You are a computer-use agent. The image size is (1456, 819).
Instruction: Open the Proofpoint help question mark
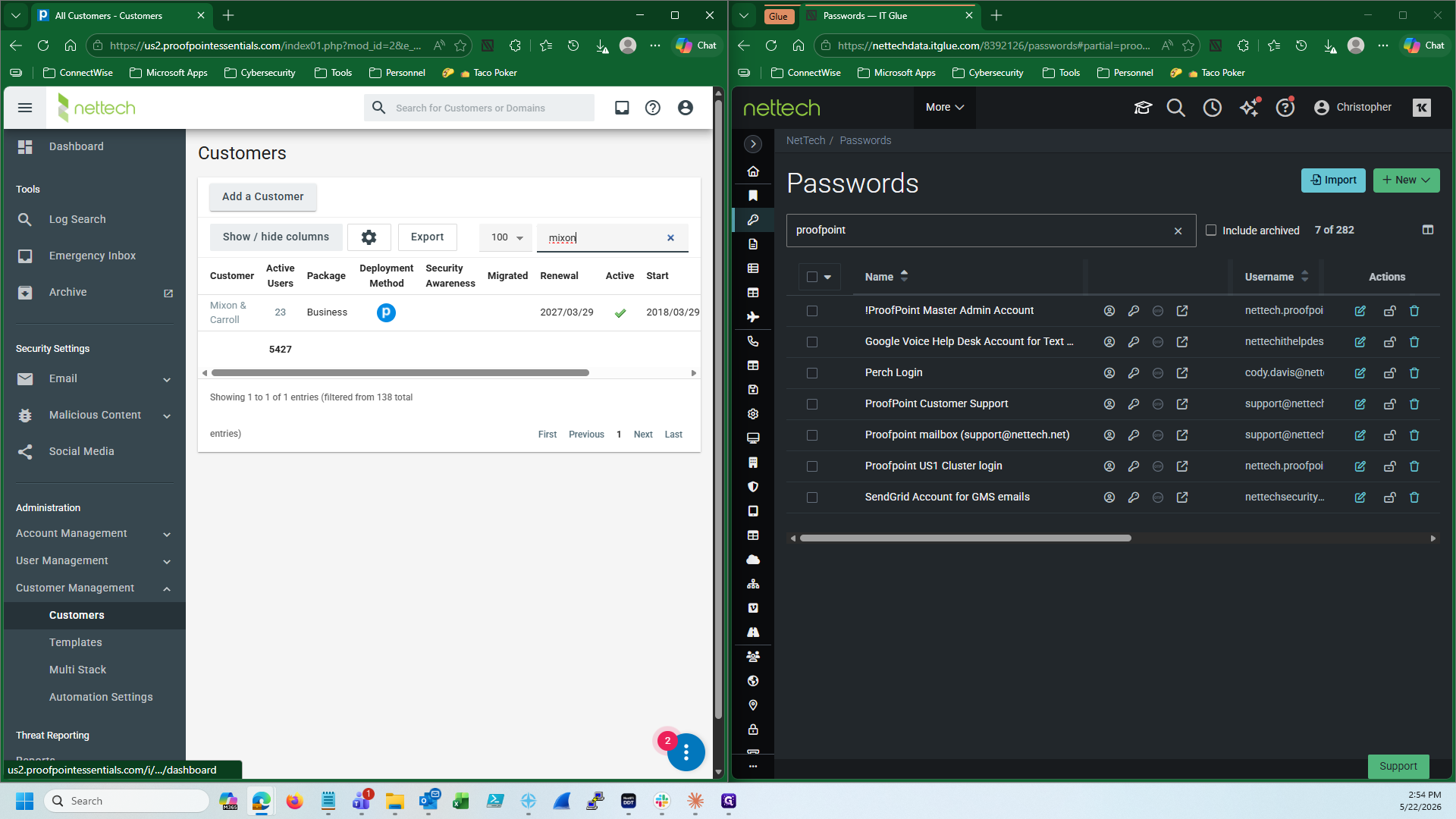coord(653,108)
